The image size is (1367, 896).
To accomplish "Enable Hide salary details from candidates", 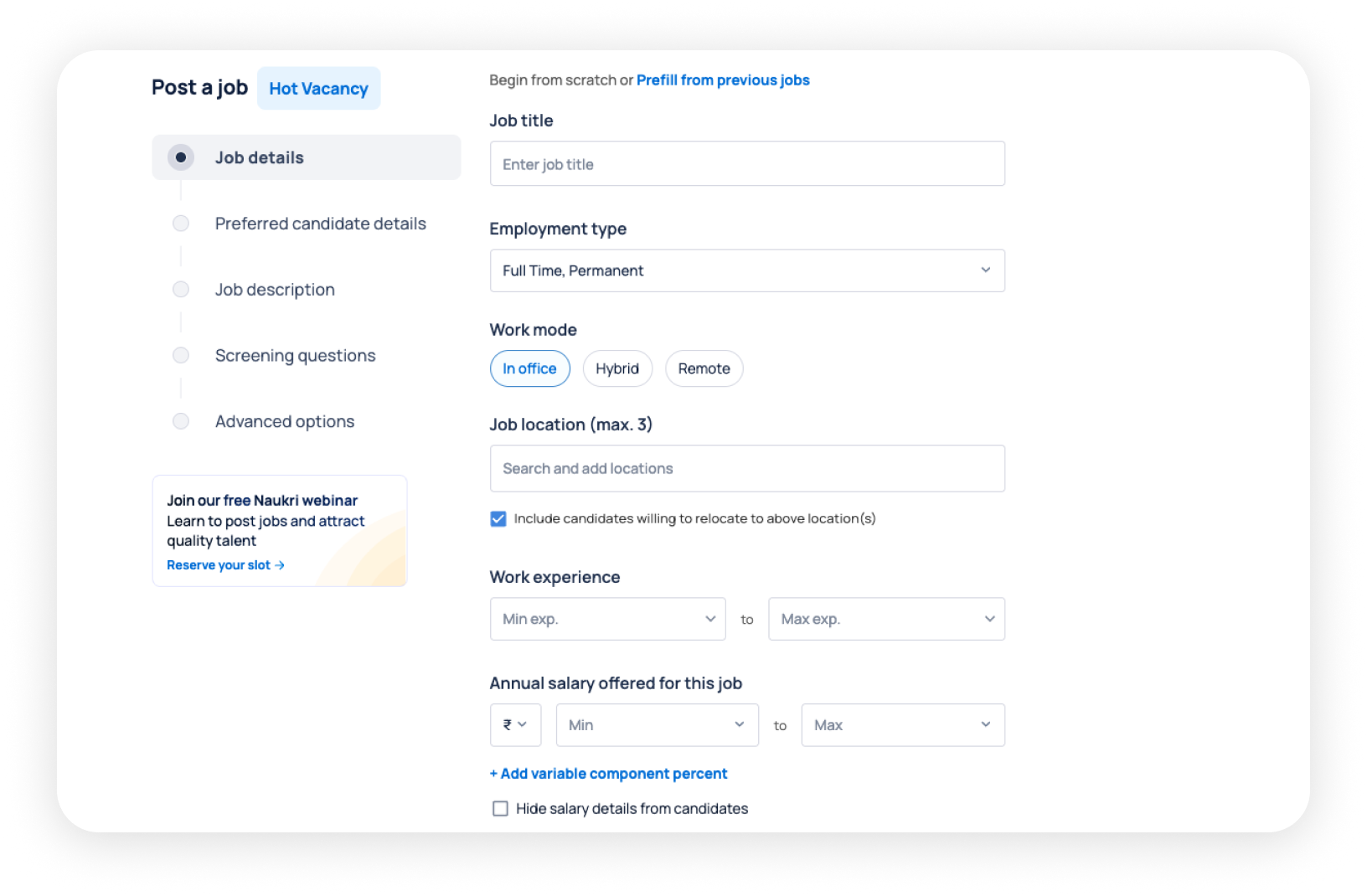I will (500, 809).
